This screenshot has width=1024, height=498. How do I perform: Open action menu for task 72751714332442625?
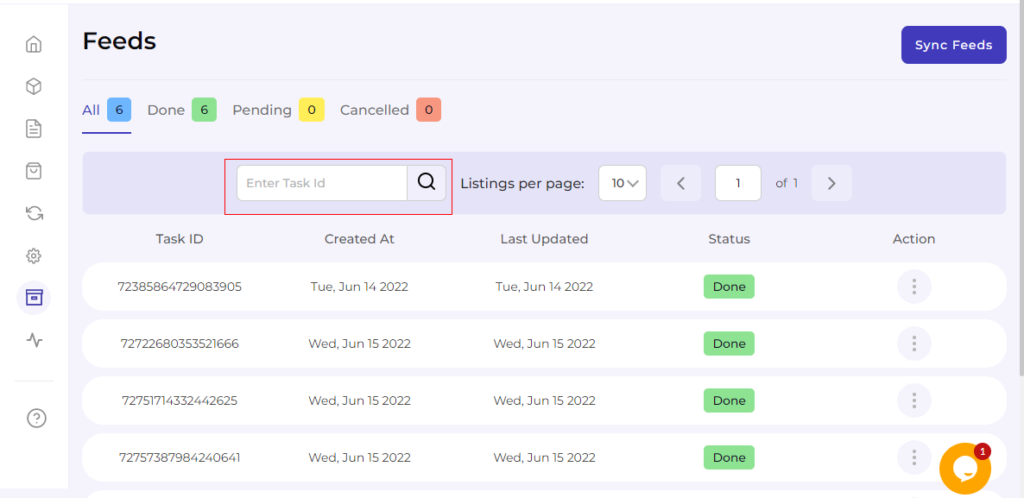913,401
